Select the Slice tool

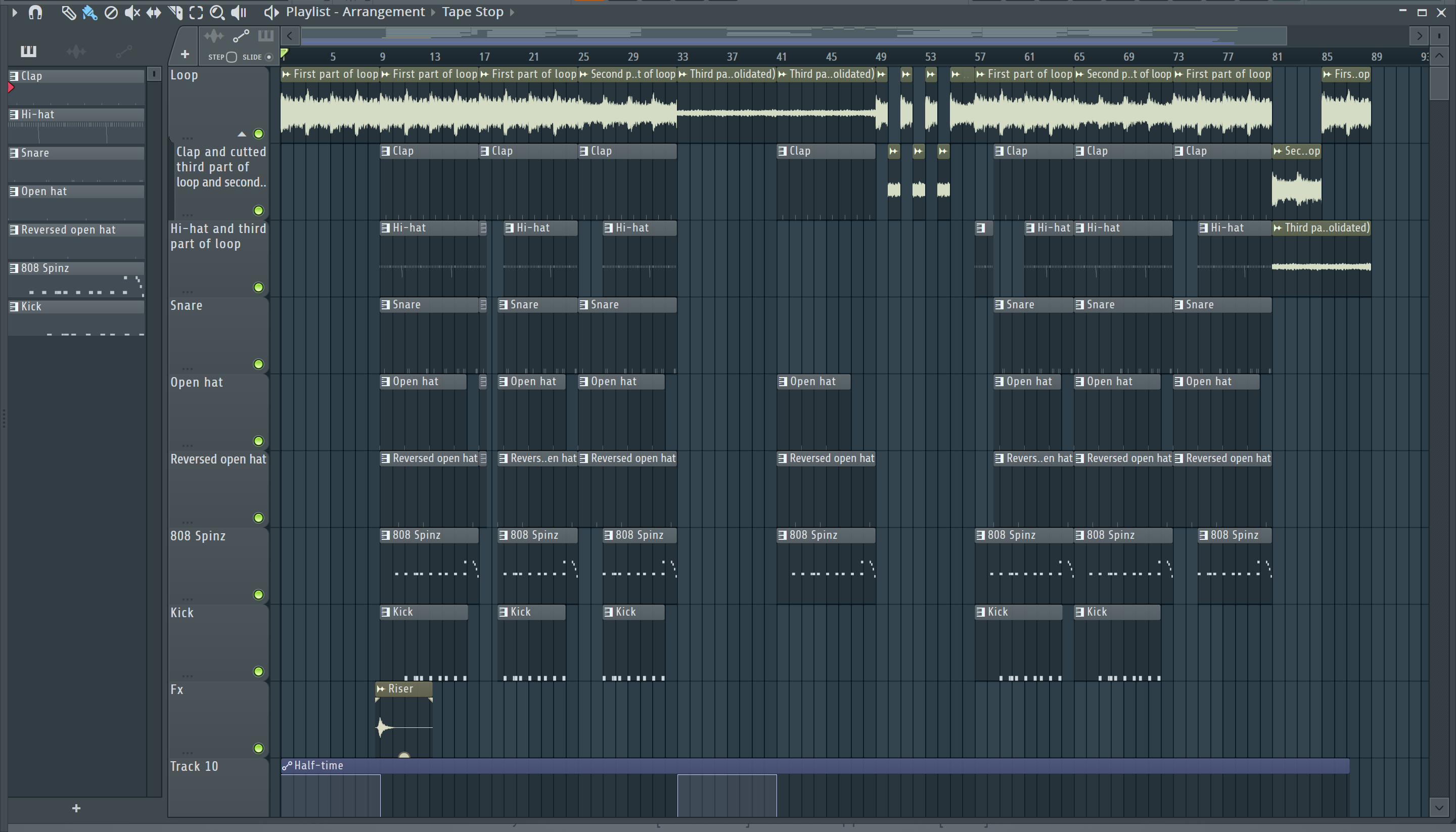pos(175,12)
